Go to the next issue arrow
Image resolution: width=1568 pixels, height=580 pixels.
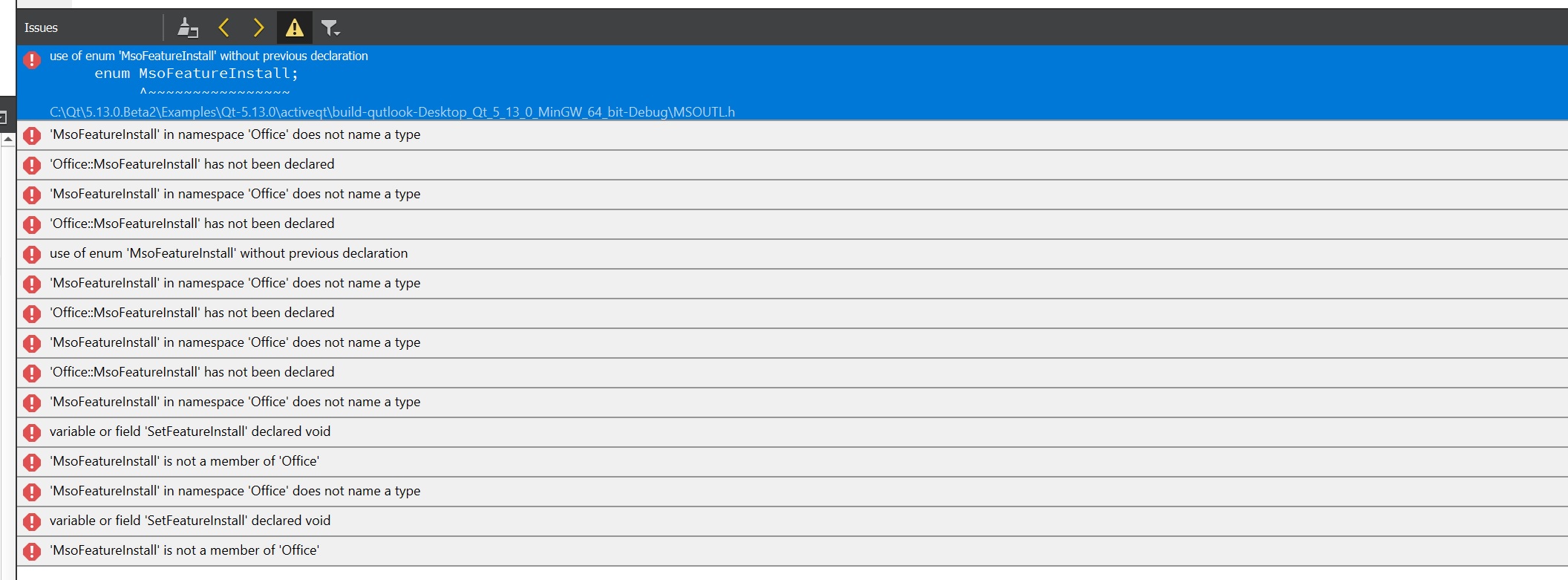[x=258, y=28]
